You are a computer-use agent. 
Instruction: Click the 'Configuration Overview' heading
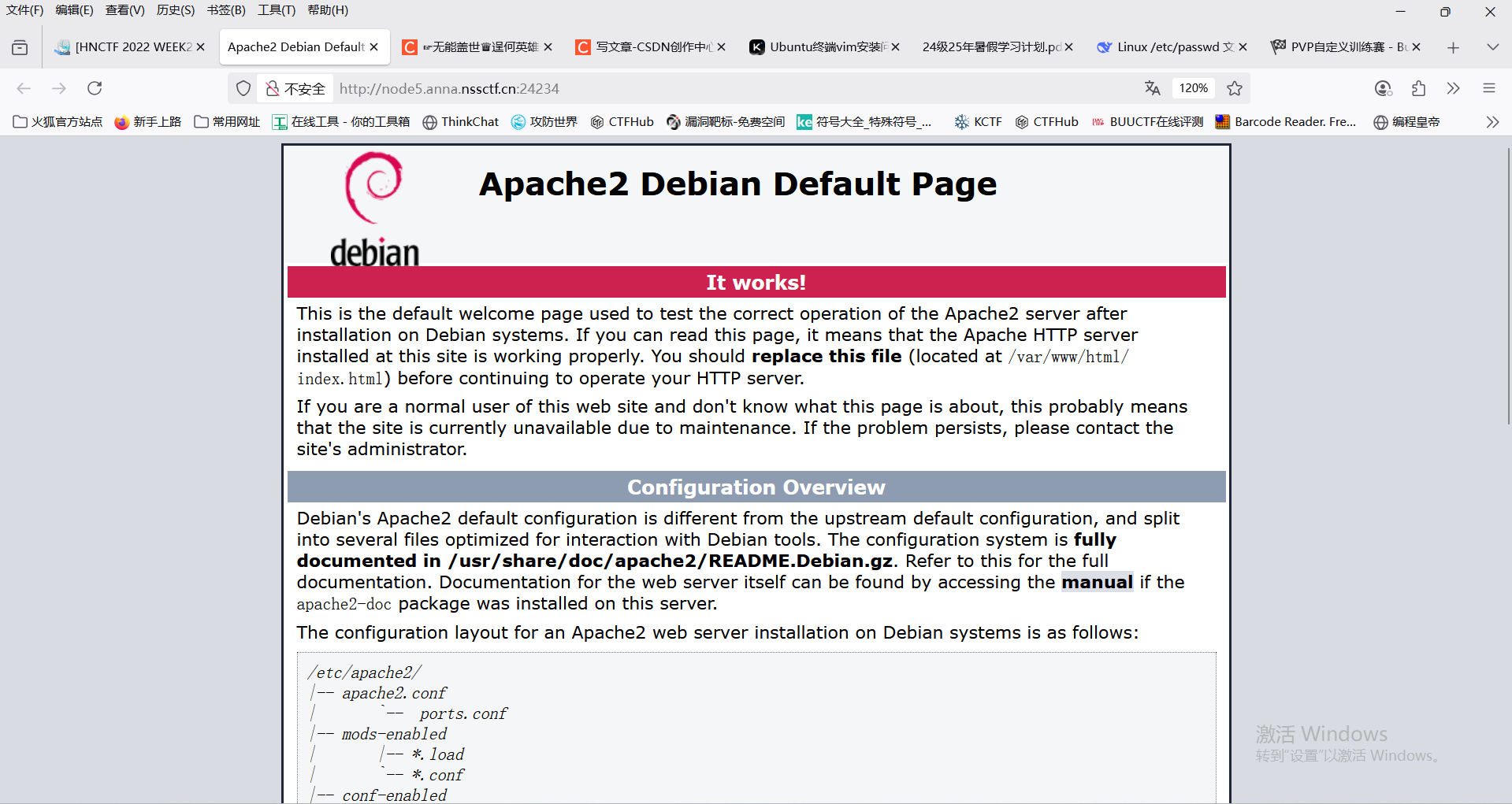coord(756,487)
